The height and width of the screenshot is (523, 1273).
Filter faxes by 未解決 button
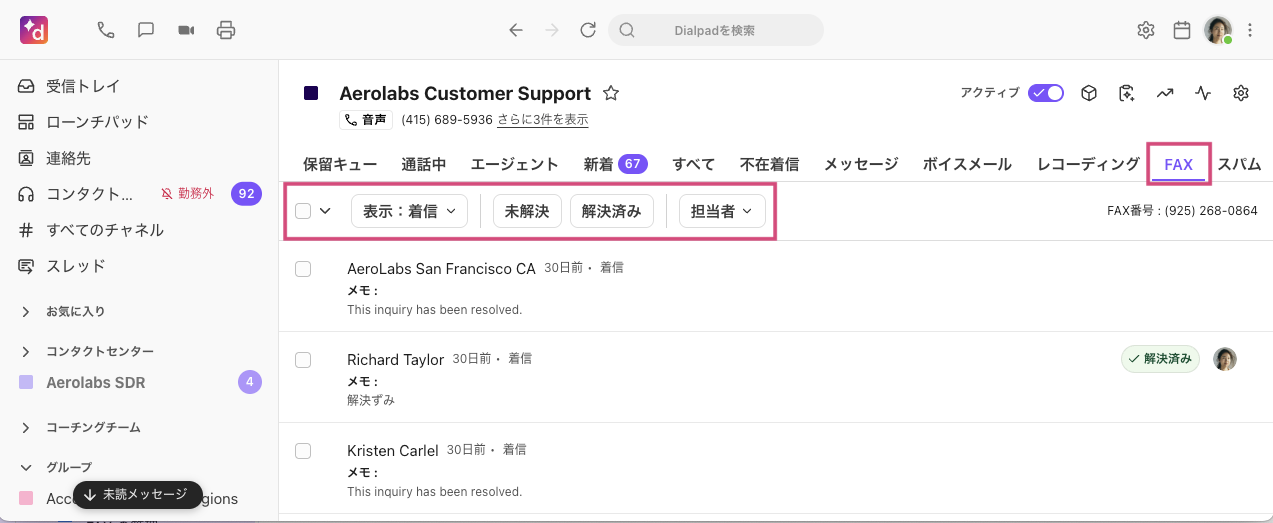[x=527, y=211]
